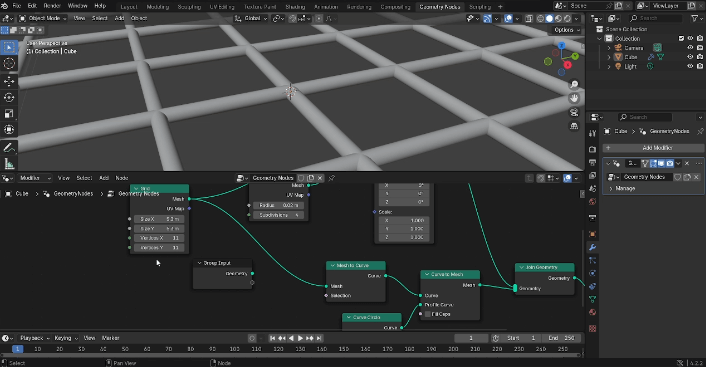Switch to the UV Editing workspace tab
This screenshot has height=367, width=706.
point(222,7)
